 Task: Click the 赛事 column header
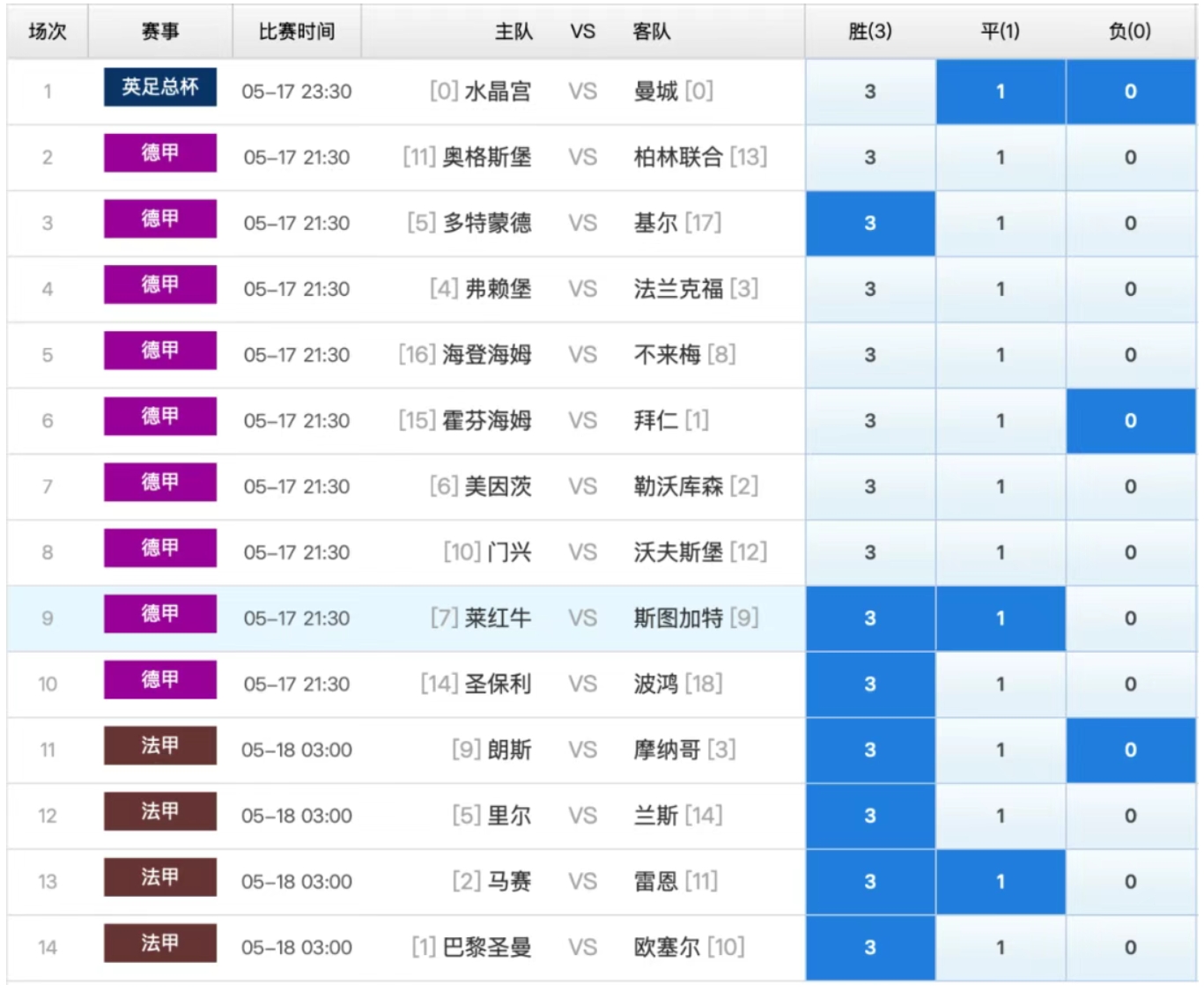point(160,32)
